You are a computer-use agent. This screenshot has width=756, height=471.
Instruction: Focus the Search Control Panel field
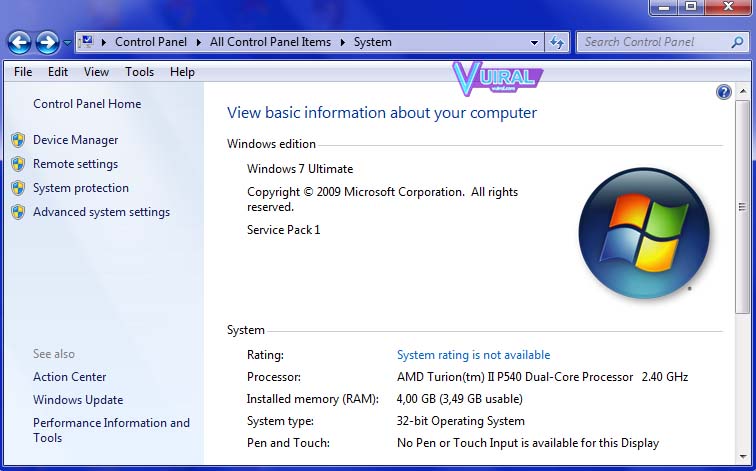(662, 42)
